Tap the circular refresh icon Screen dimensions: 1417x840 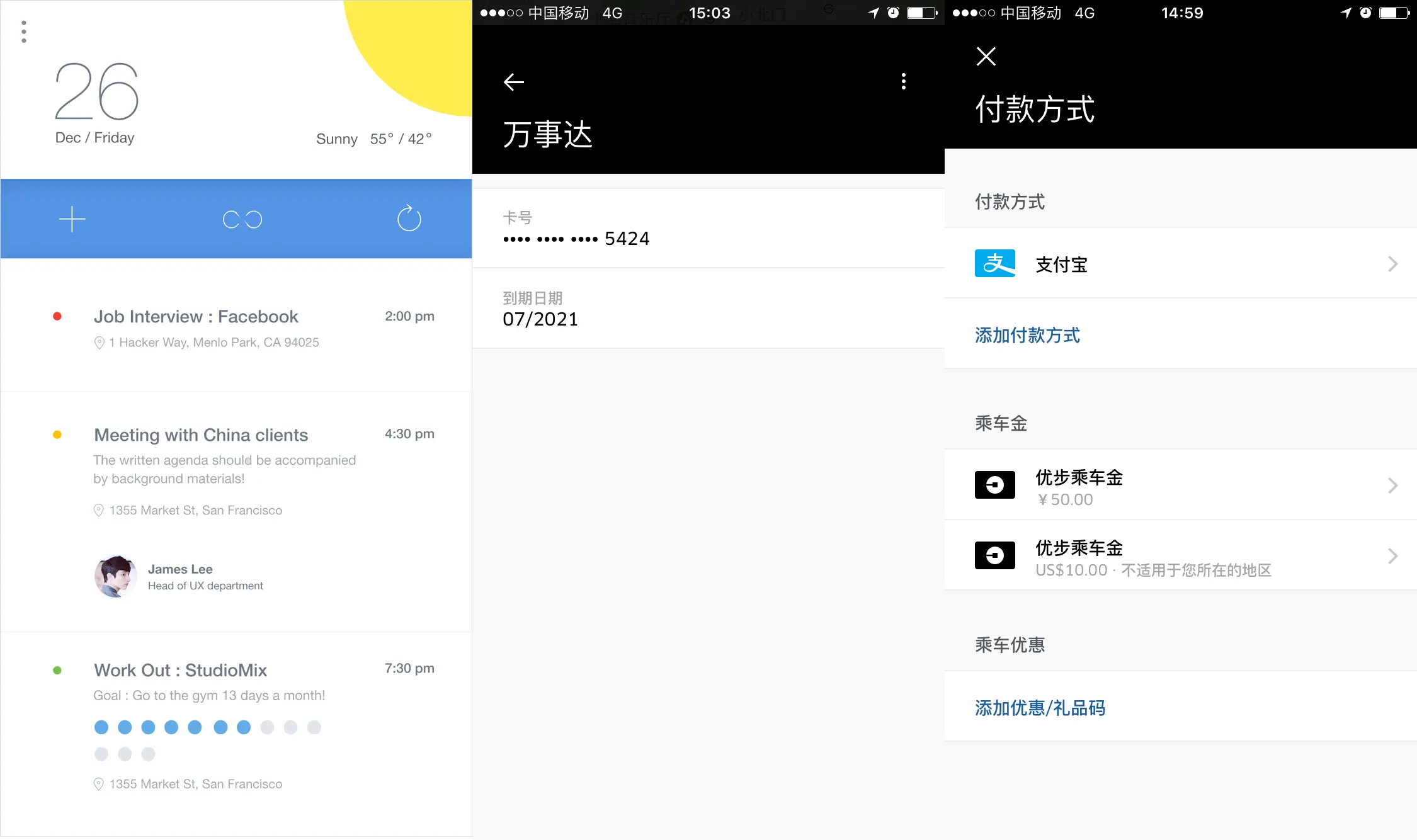[x=409, y=219]
